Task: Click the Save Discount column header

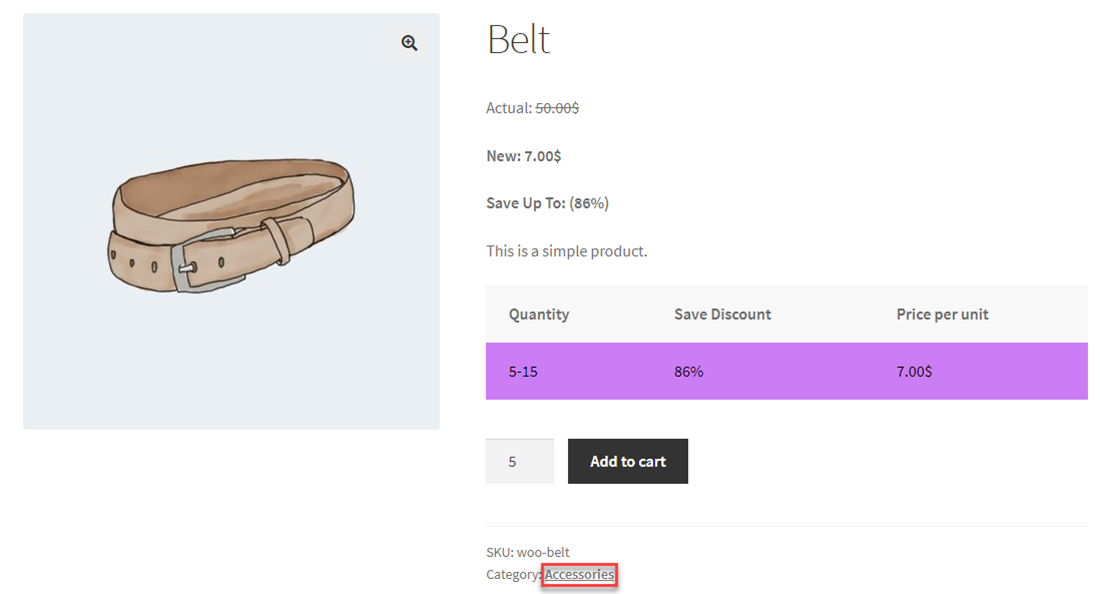Action: 722,314
